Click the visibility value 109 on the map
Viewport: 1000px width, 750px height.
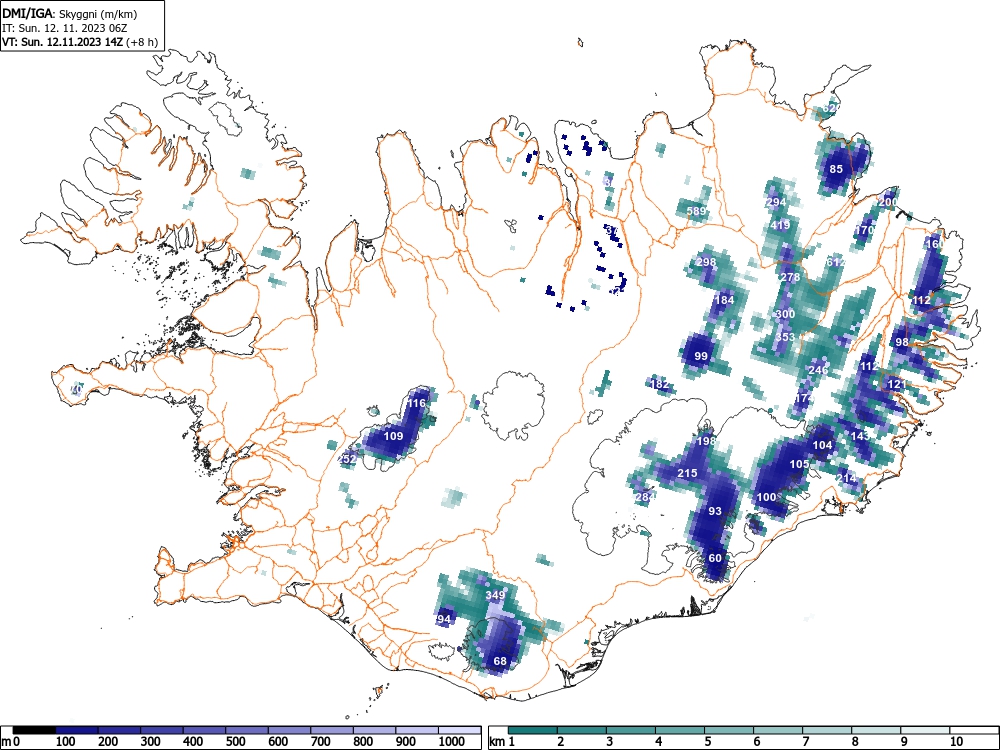pyautogui.click(x=393, y=436)
